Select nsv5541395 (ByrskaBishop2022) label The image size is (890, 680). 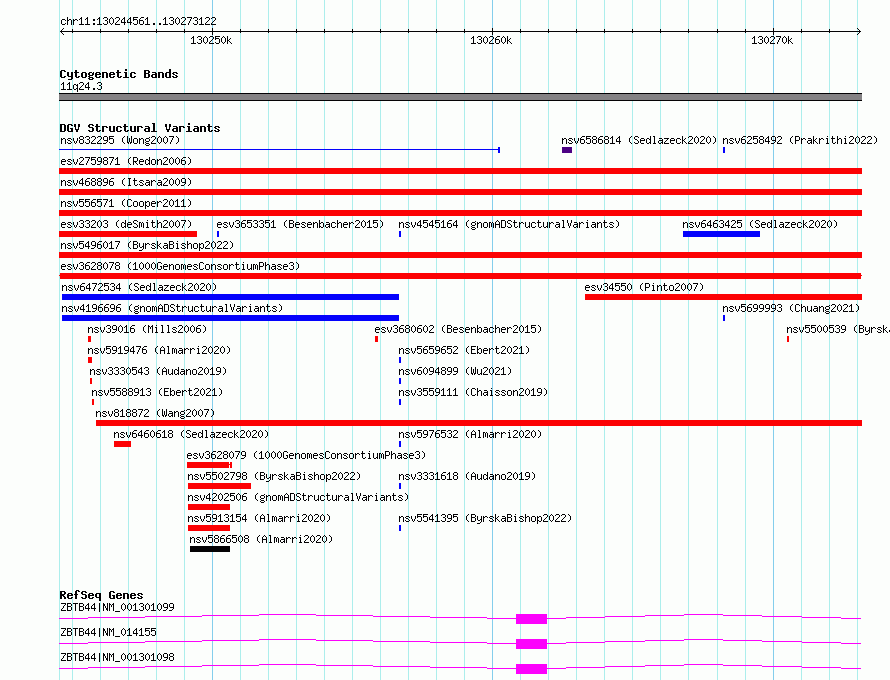485,518
